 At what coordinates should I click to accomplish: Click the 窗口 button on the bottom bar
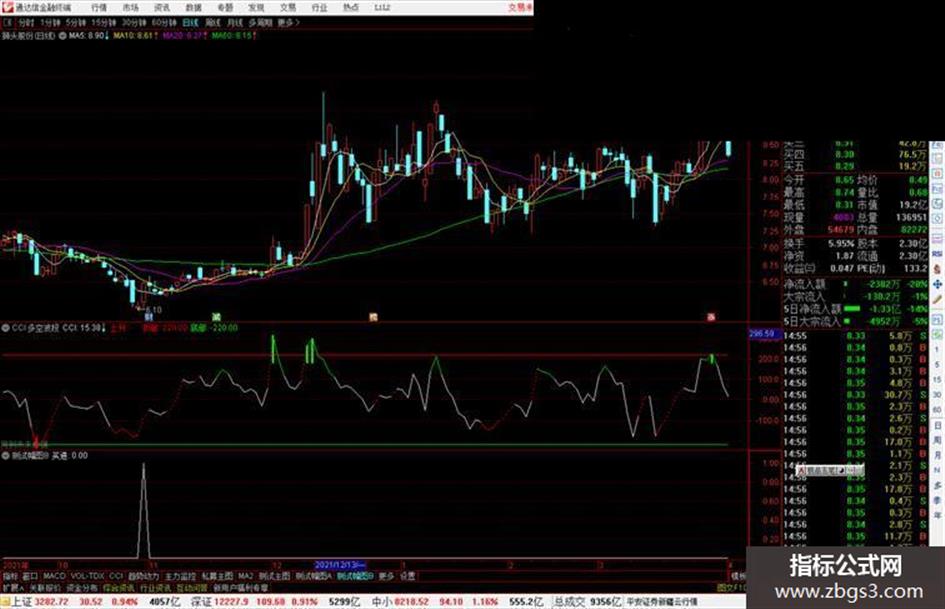pos(30,576)
